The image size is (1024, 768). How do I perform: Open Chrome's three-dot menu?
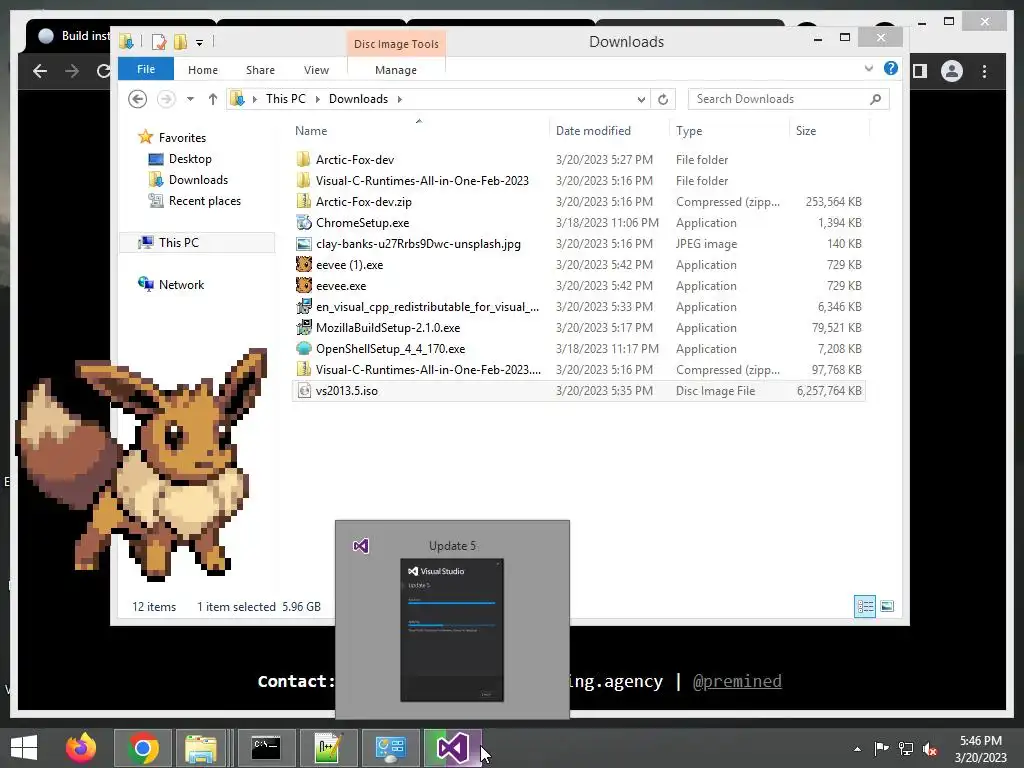tap(984, 71)
